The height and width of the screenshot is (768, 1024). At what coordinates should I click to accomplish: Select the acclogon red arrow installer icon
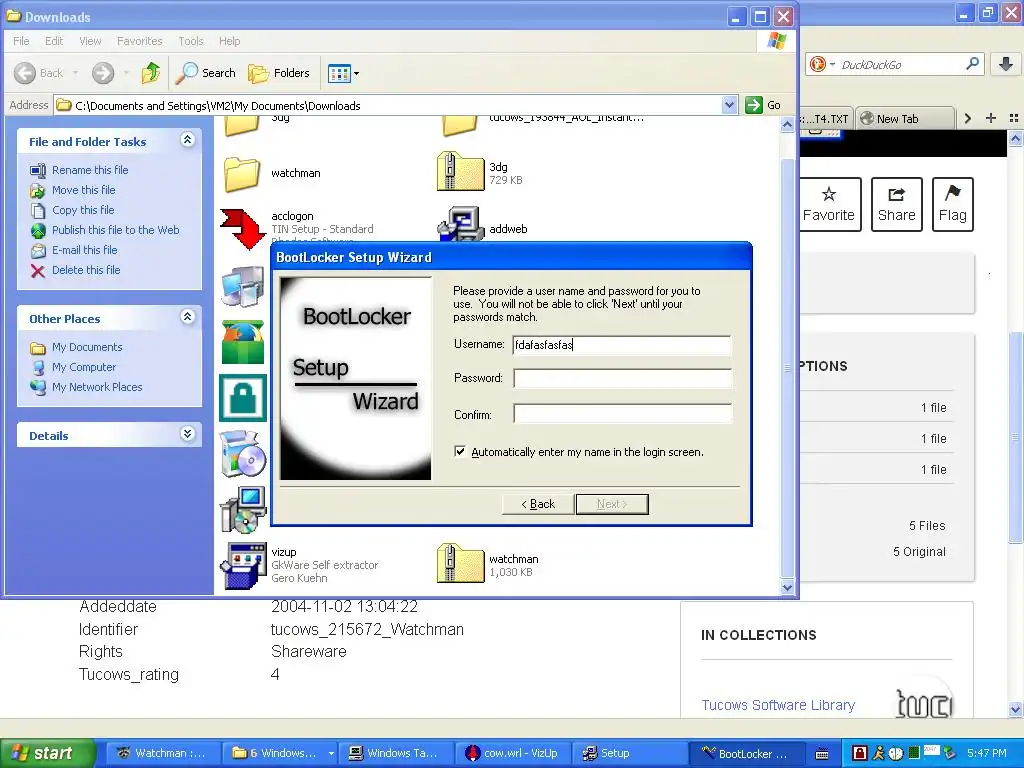click(242, 229)
